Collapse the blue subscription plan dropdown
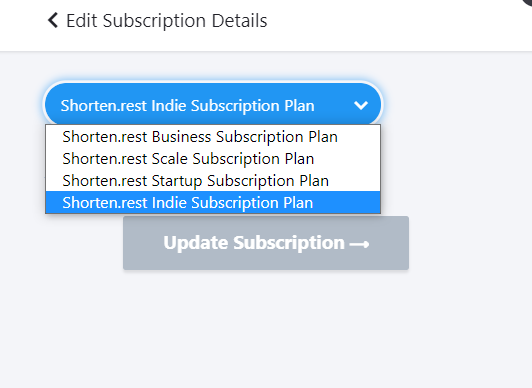This screenshot has width=532, height=388. [x=213, y=104]
